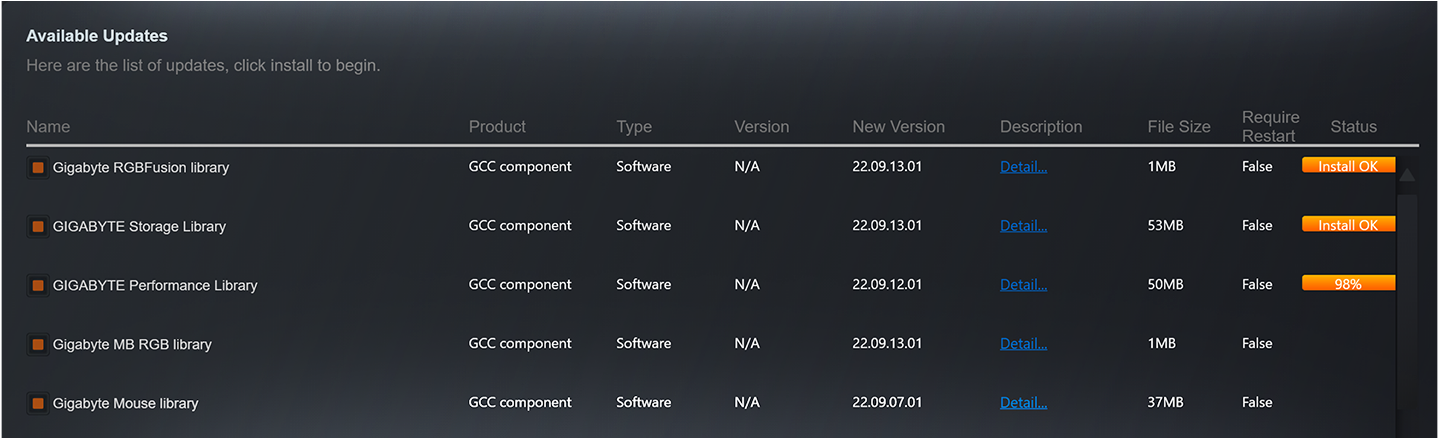The width and height of the screenshot is (1439, 439).
Task: Open Detail link for Gigabyte Mouse library
Action: pyautogui.click(x=1023, y=403)
